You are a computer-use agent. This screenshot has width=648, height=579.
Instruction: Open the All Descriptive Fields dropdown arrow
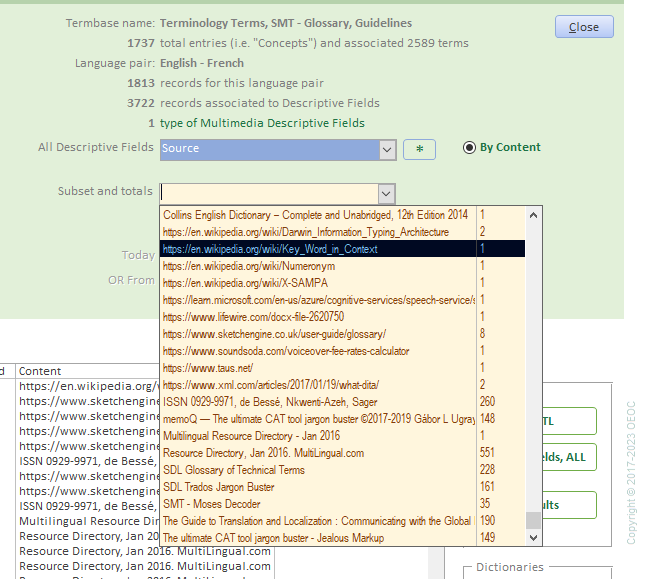387,149
